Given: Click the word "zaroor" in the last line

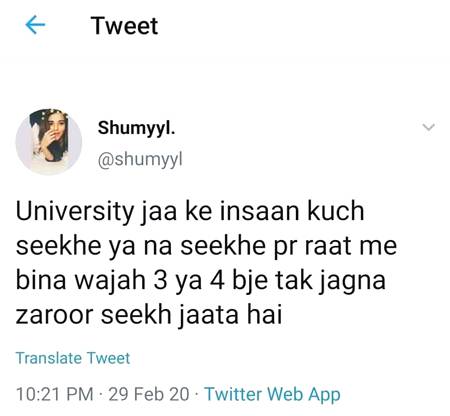Looking at the screenshot, I should point(54,316).
